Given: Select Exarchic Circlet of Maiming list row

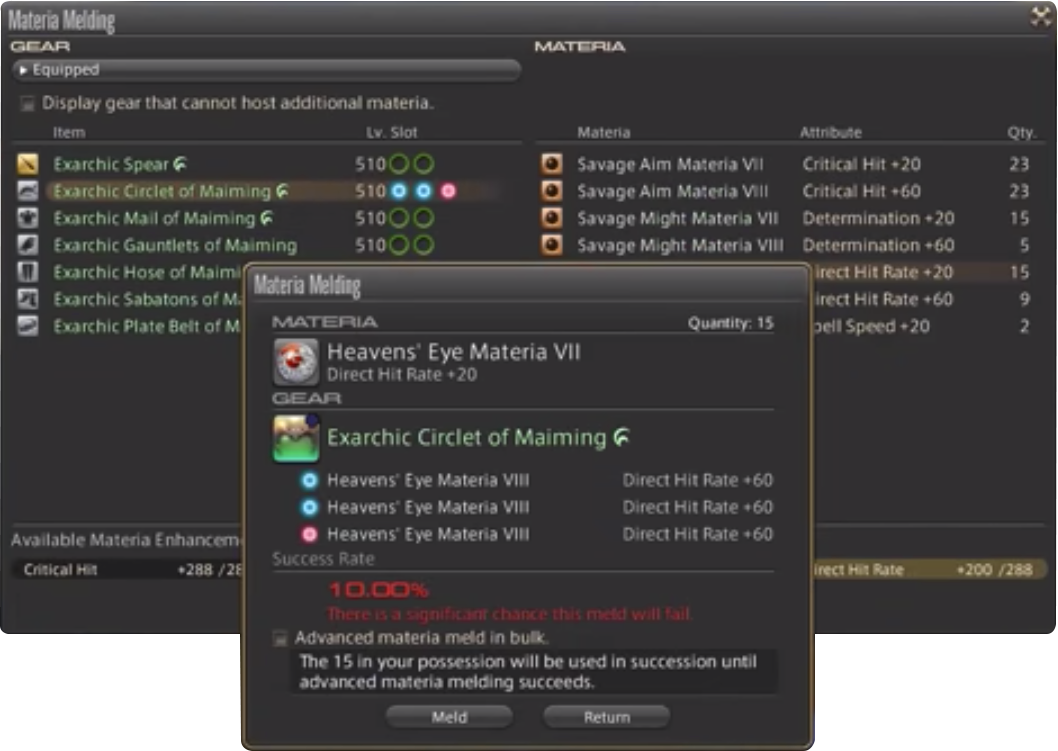Looking at the screenshot, I should (267, 191).
